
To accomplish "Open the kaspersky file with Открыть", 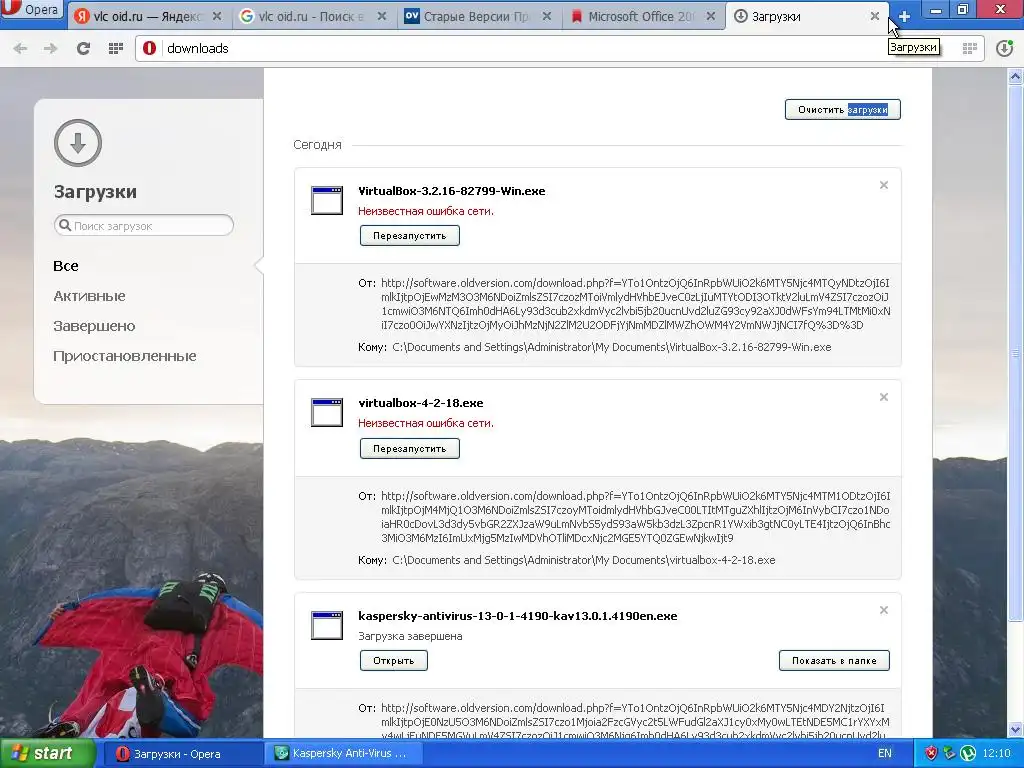I will (394, 661).
